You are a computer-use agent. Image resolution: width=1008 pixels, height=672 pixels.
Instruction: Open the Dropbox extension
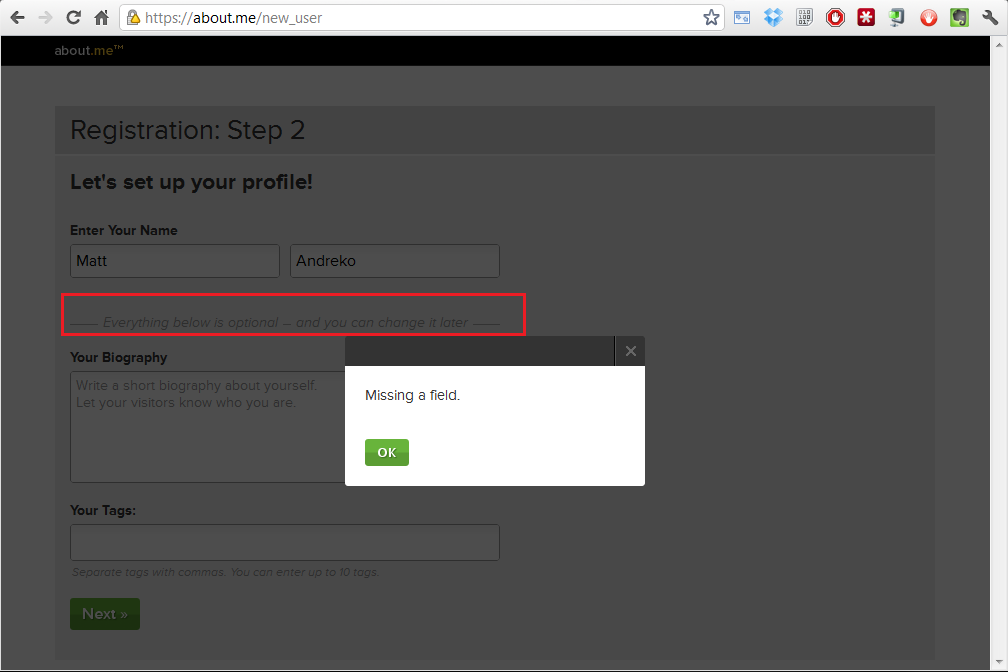773,17
